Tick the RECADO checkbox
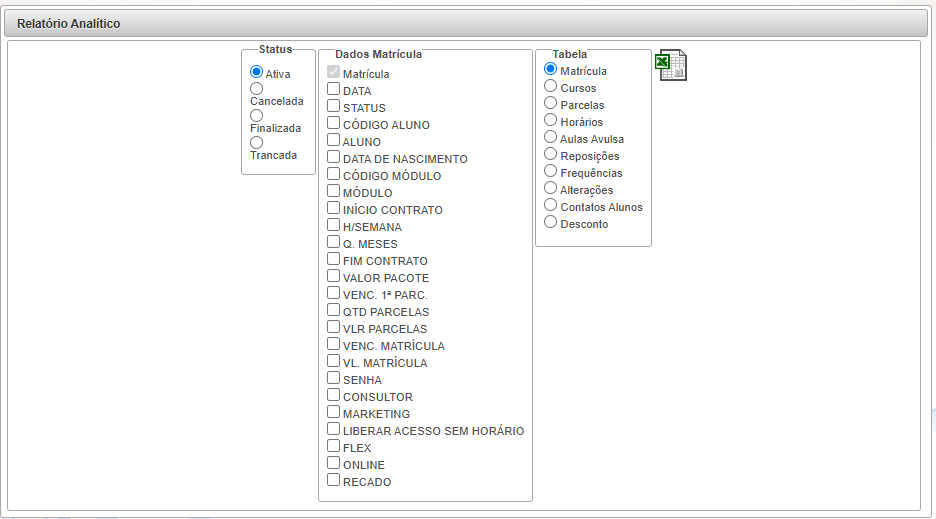This screenshot has width=936, height=519. [334, 481]
